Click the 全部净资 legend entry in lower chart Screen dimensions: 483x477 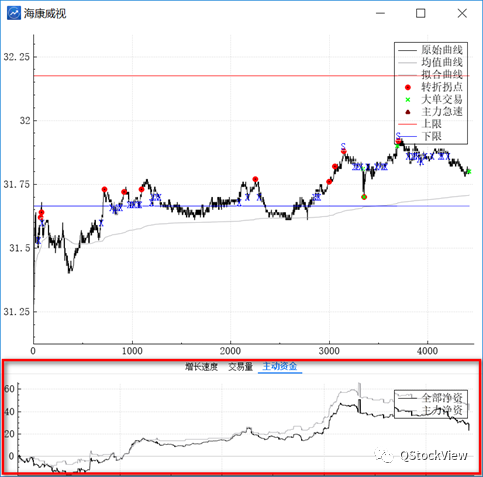click(430, 398)
